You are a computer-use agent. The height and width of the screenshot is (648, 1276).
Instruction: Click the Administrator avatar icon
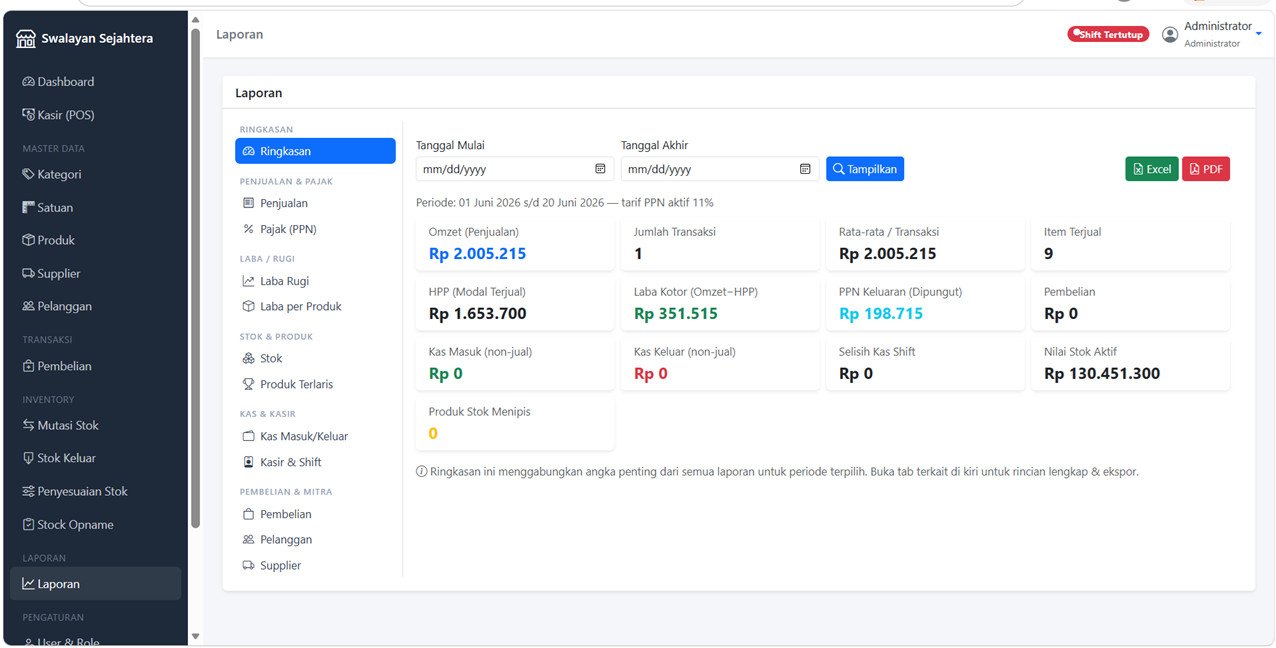pos(1170,34)
